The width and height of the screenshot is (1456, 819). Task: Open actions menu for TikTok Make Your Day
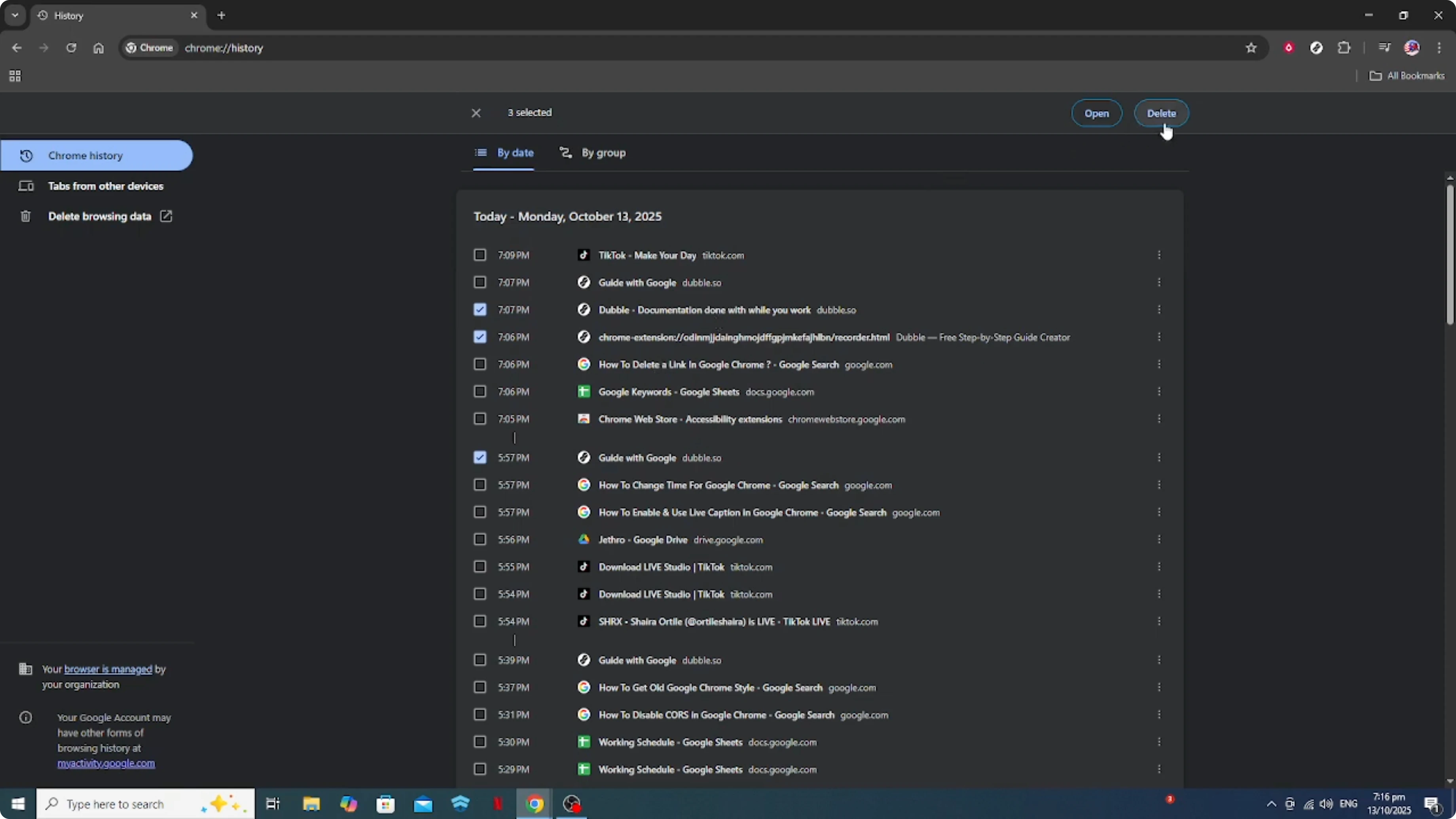[1159, 255]
